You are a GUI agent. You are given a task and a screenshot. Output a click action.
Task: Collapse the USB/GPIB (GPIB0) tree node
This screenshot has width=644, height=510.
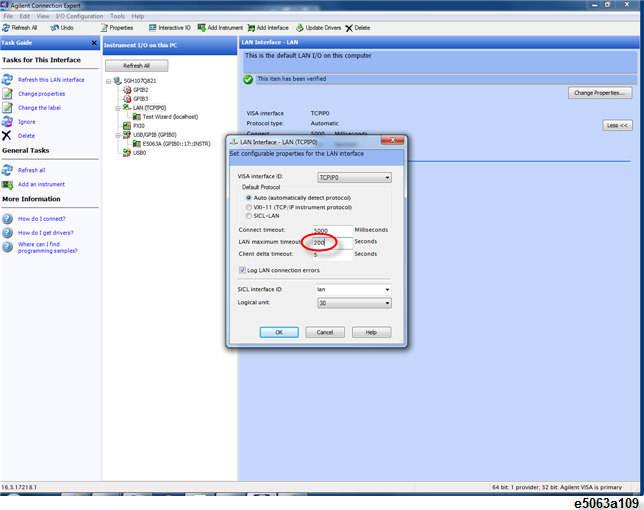tap(117, 135)
